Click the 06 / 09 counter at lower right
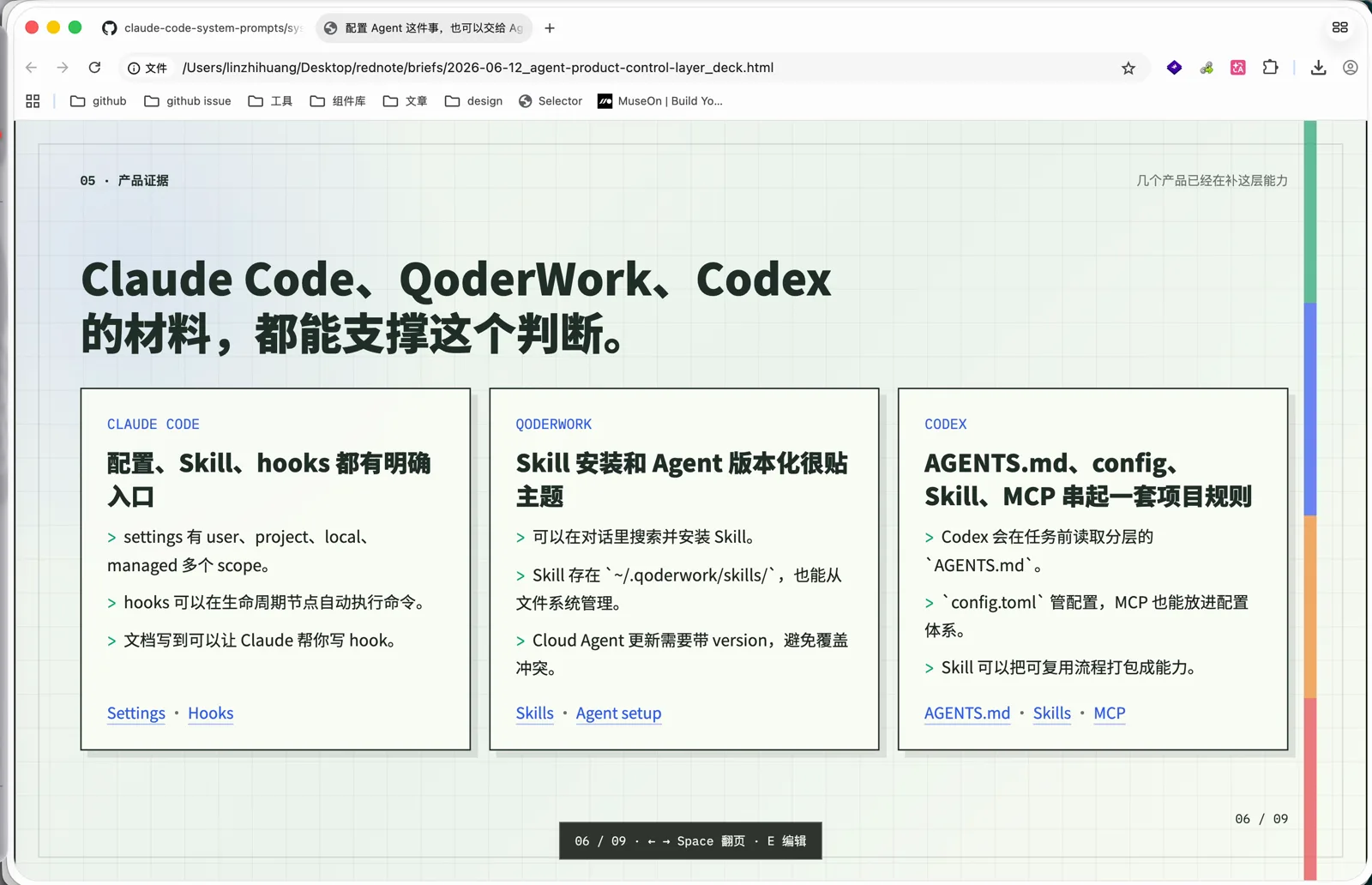This screenshot has height=885, width=1372. tap(1261, 819)
